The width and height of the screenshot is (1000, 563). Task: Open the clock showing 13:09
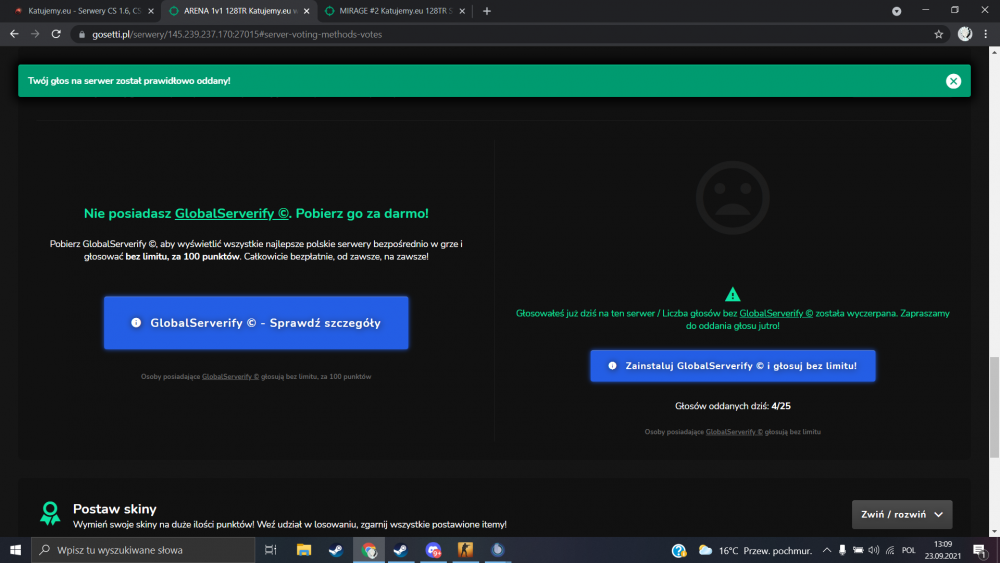pos(943,550)
